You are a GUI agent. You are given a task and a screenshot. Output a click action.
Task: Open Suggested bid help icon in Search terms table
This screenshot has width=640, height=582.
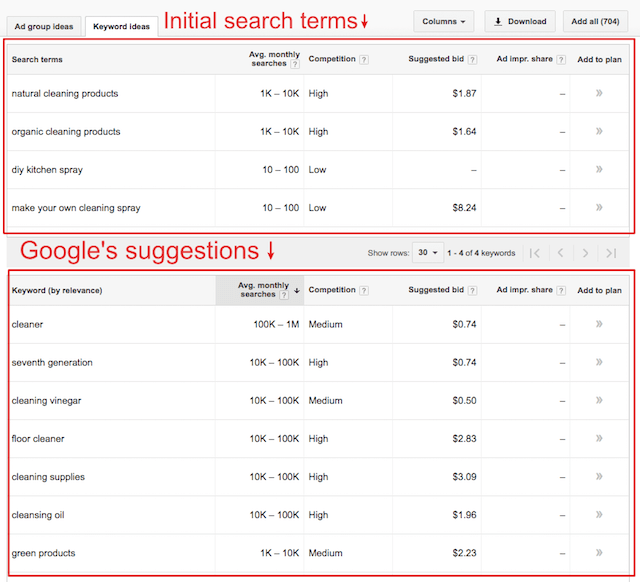472,60
